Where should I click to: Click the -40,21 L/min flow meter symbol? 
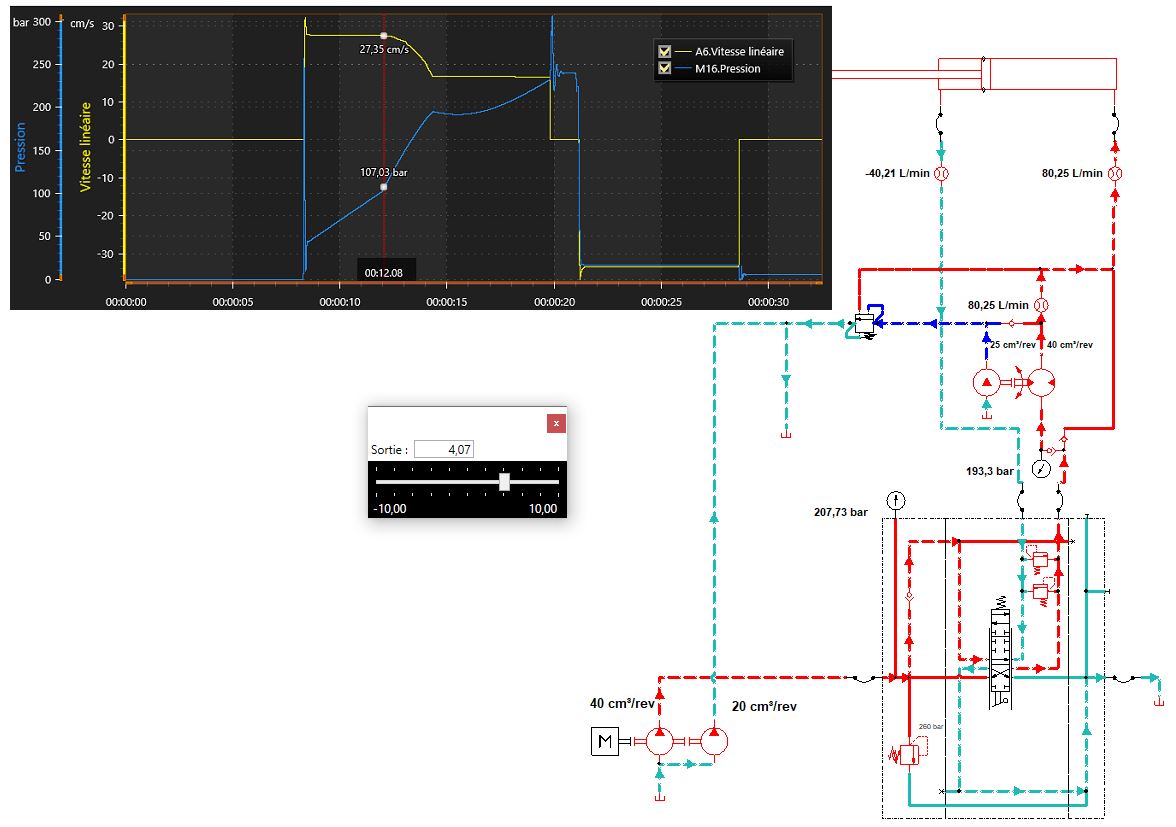(x=941, y=173)
